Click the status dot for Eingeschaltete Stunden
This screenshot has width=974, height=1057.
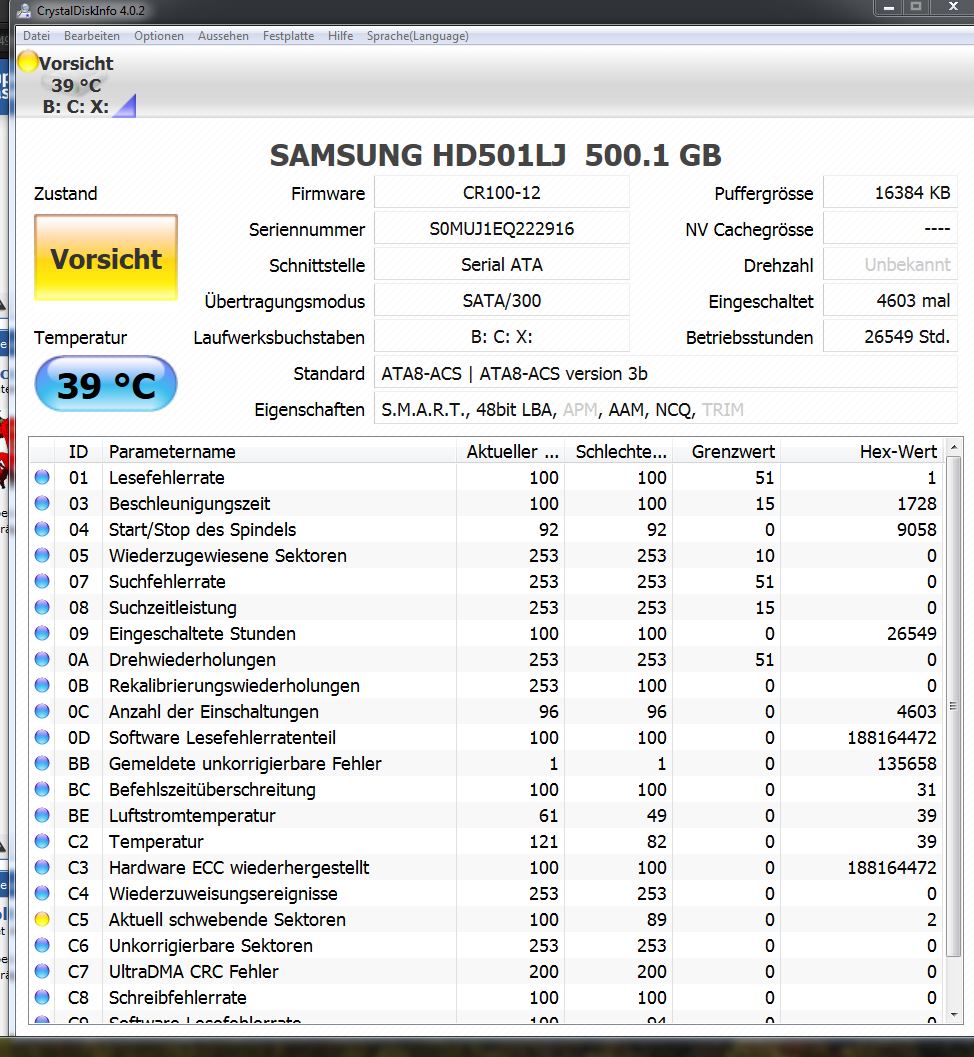(x=42, y=633)
